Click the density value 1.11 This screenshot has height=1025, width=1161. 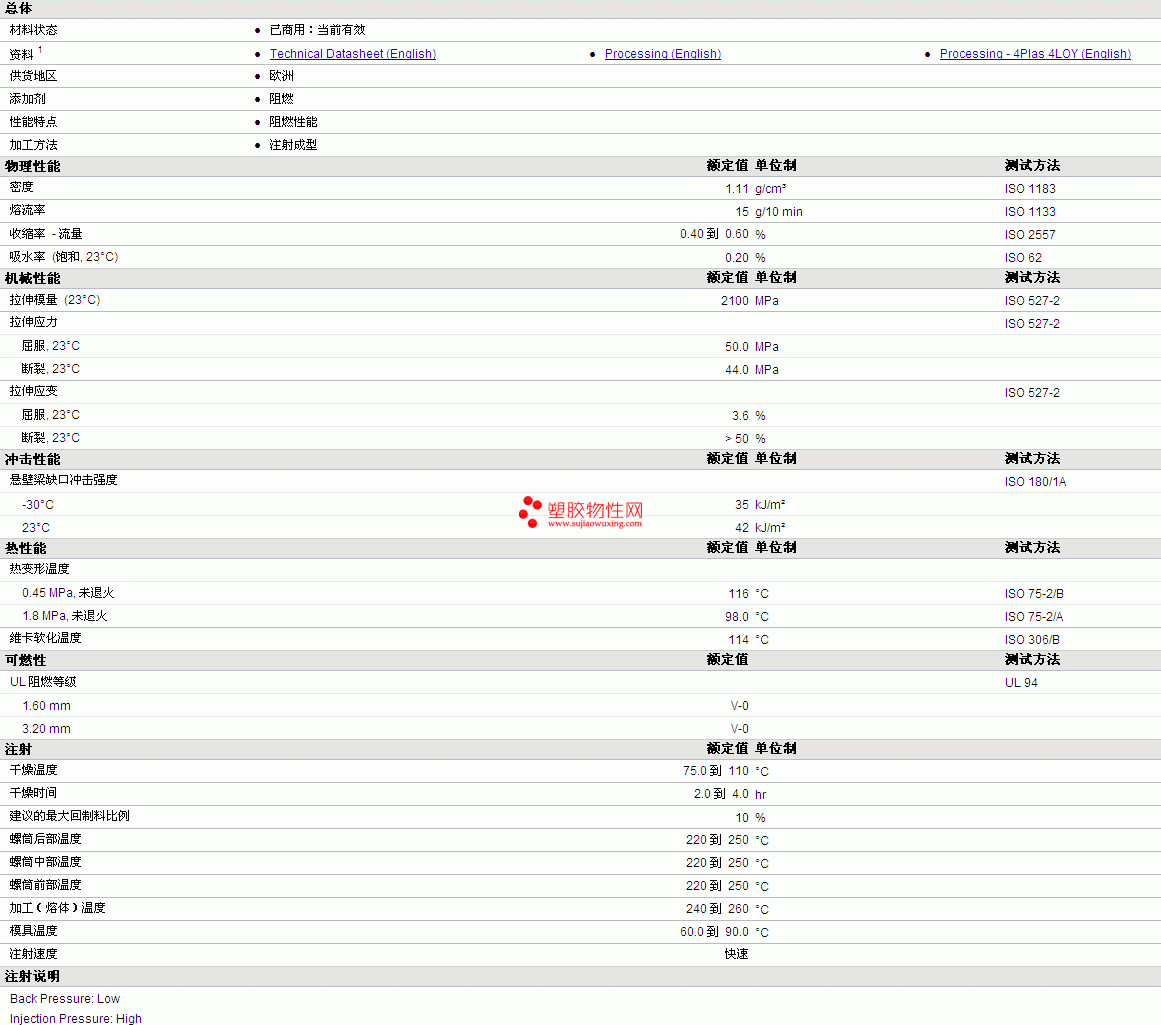(x=737, y=189)
